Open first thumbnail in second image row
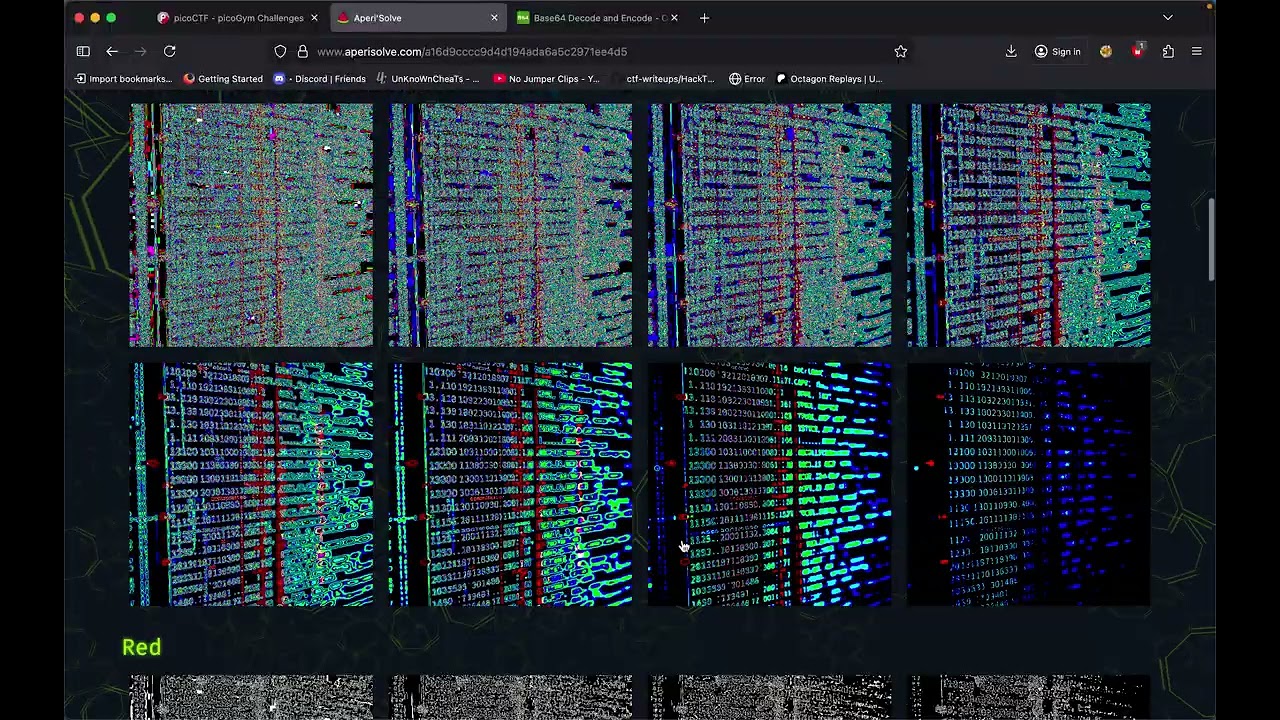Viewport: 1280px width, 720px height. tap(251, 484)
